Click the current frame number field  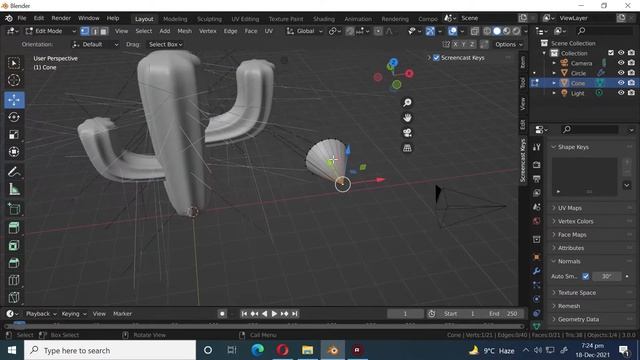pos(405,313)
